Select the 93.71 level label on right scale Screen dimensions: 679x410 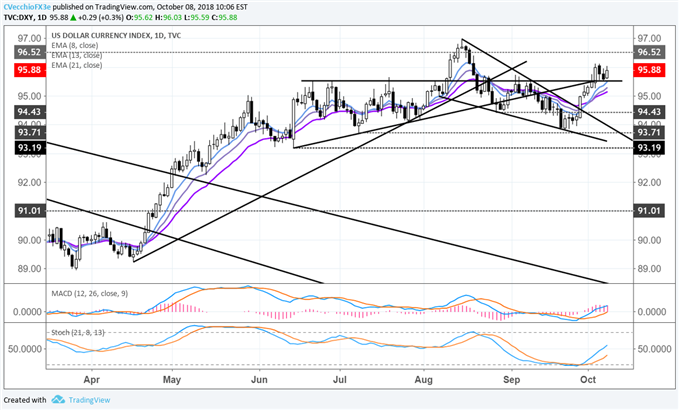(x=649, y=132)
